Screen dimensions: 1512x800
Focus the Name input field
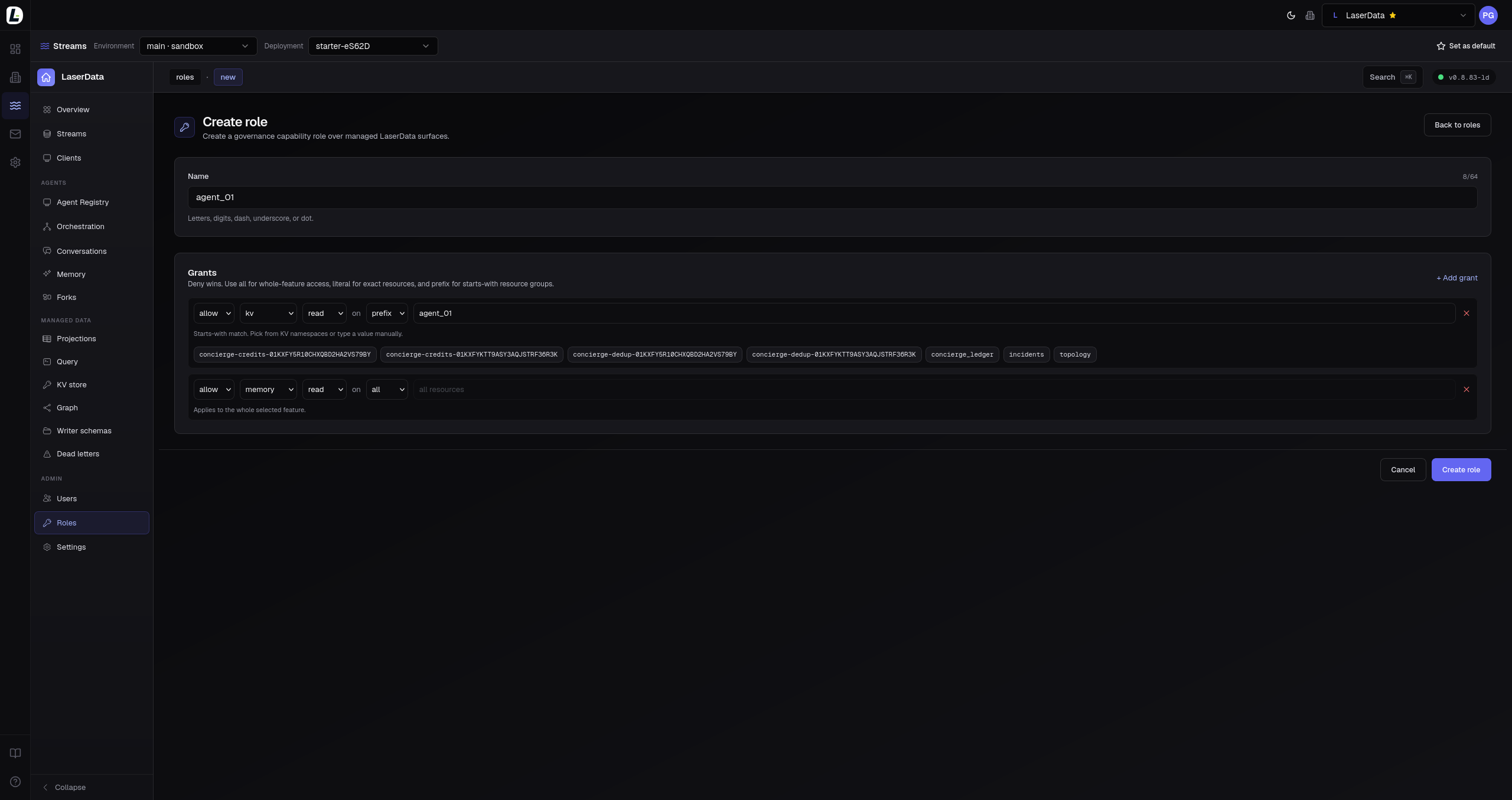[832, 198]
